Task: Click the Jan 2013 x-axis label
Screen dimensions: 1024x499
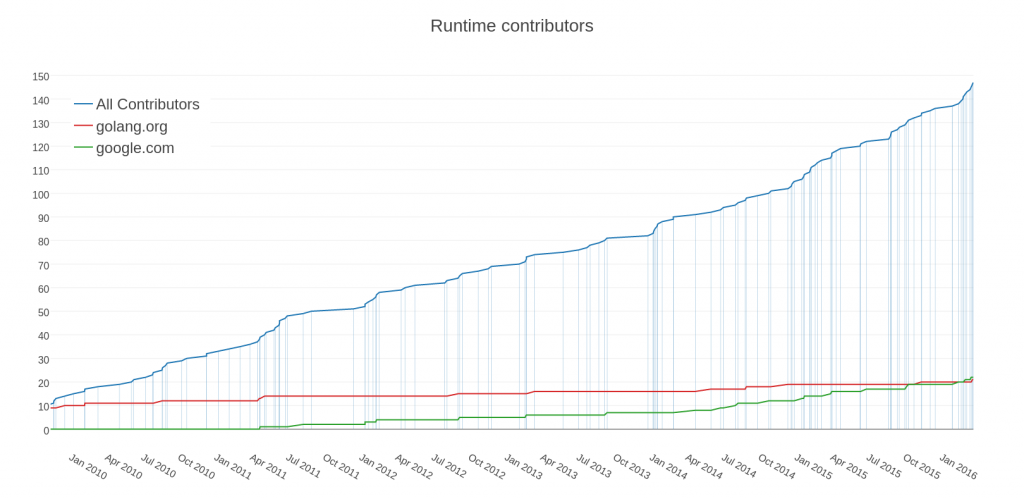Action: (x=523, y=467)
